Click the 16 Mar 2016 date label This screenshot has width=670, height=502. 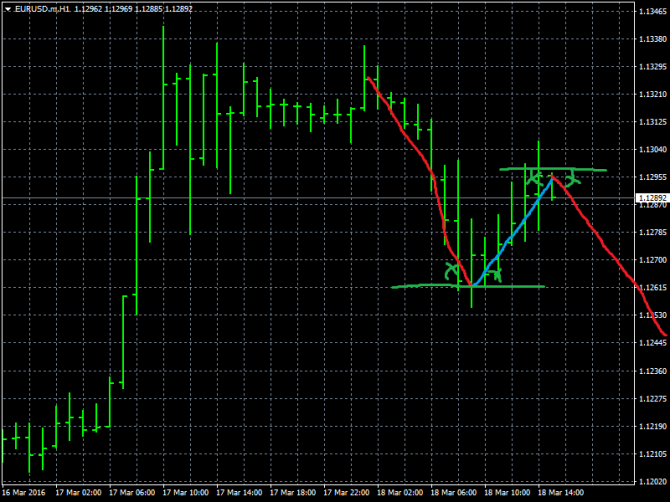[23, 493]
